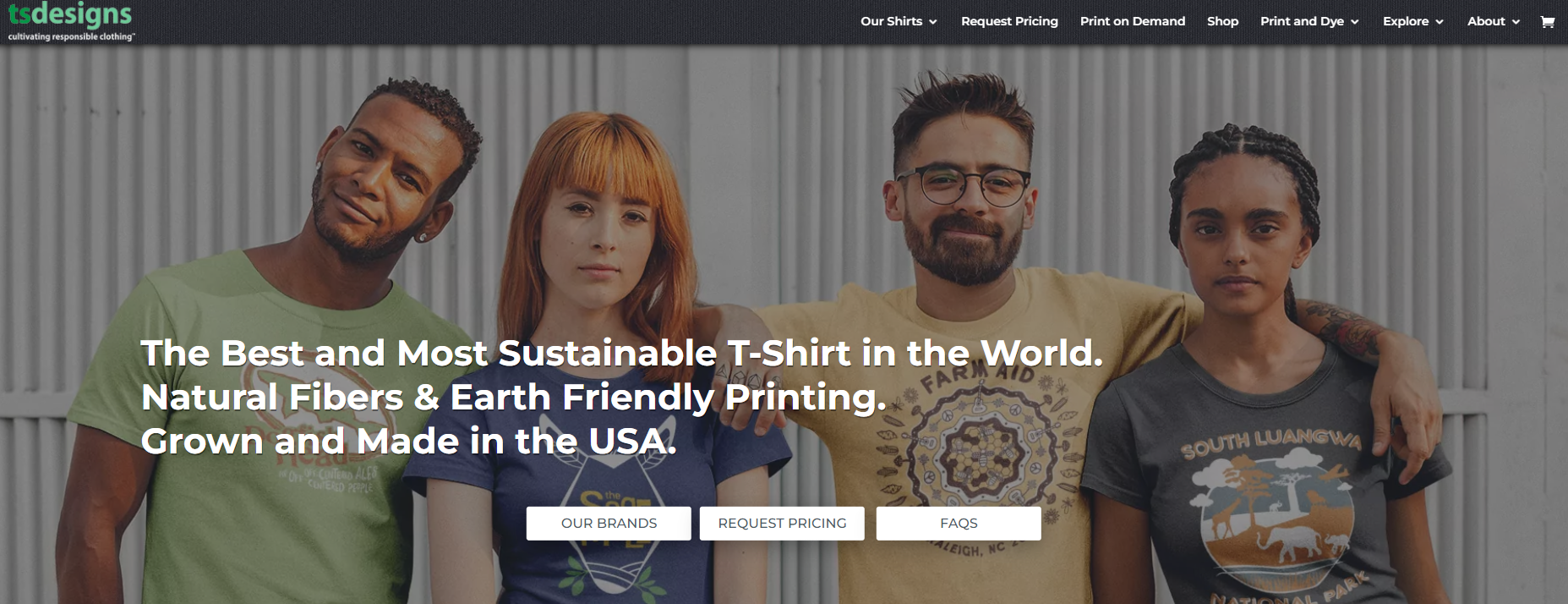This screenshot has height=604, width=1568.
Task: Click the OUR BRANDS button
Action: [609, 523]
